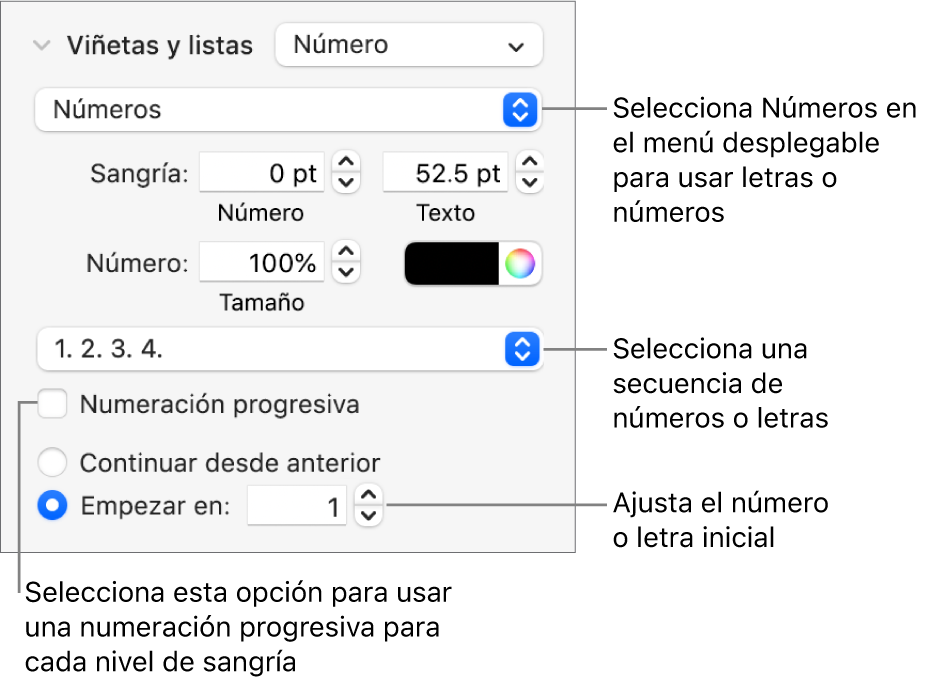Screen dimensions: 929x689
Task: Collapse the Viñetas y listas section
Action: [x=42, y=46]
